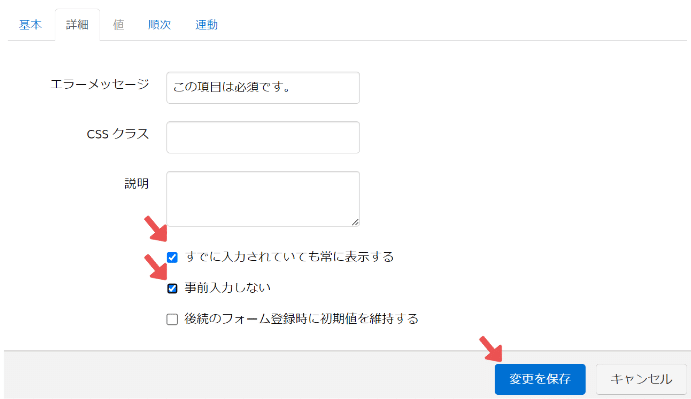Switch to the 順次 tab

pyautogui.click(x=159, y=25)
